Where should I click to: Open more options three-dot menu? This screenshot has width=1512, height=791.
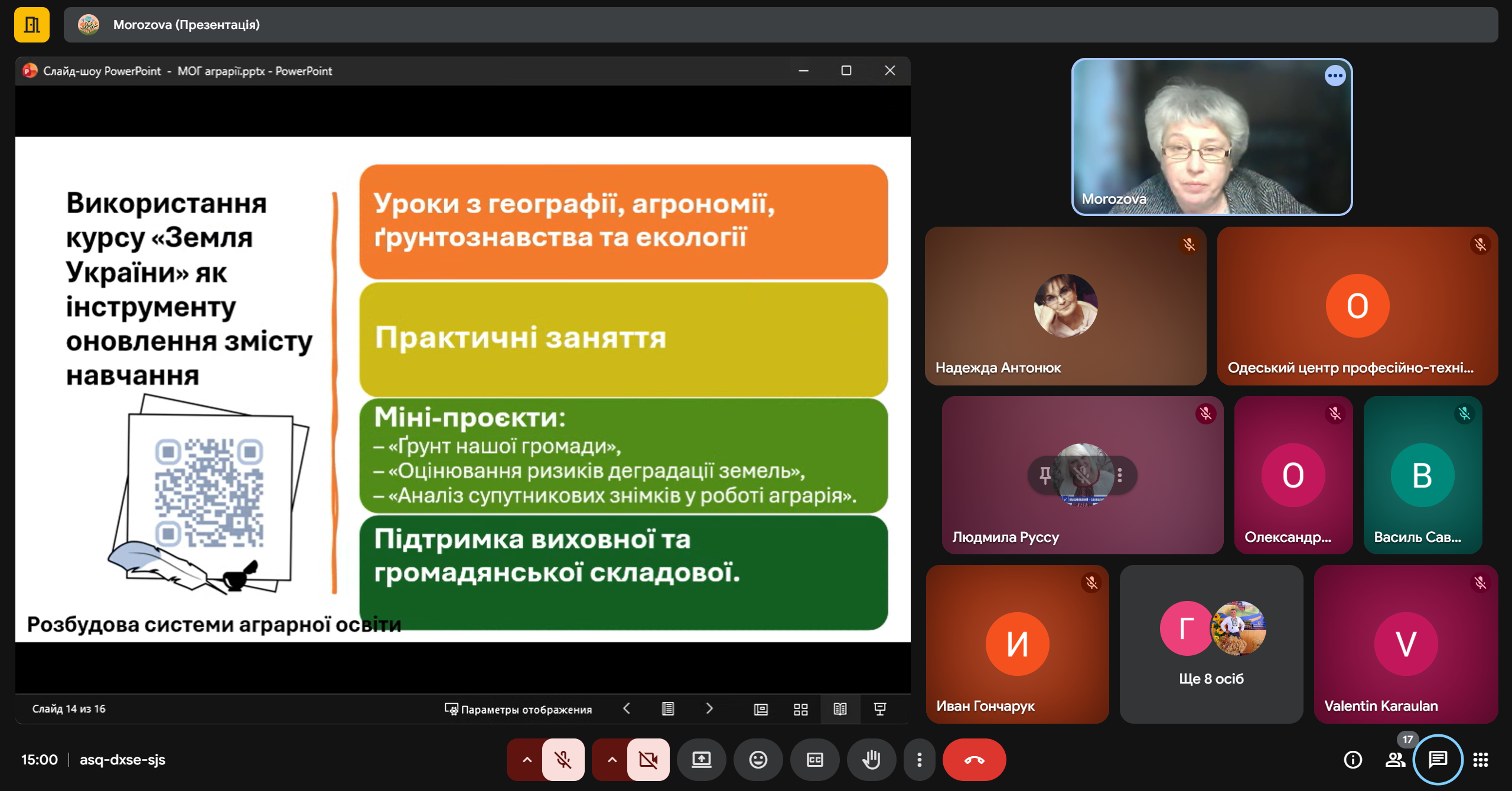(919, 760)
